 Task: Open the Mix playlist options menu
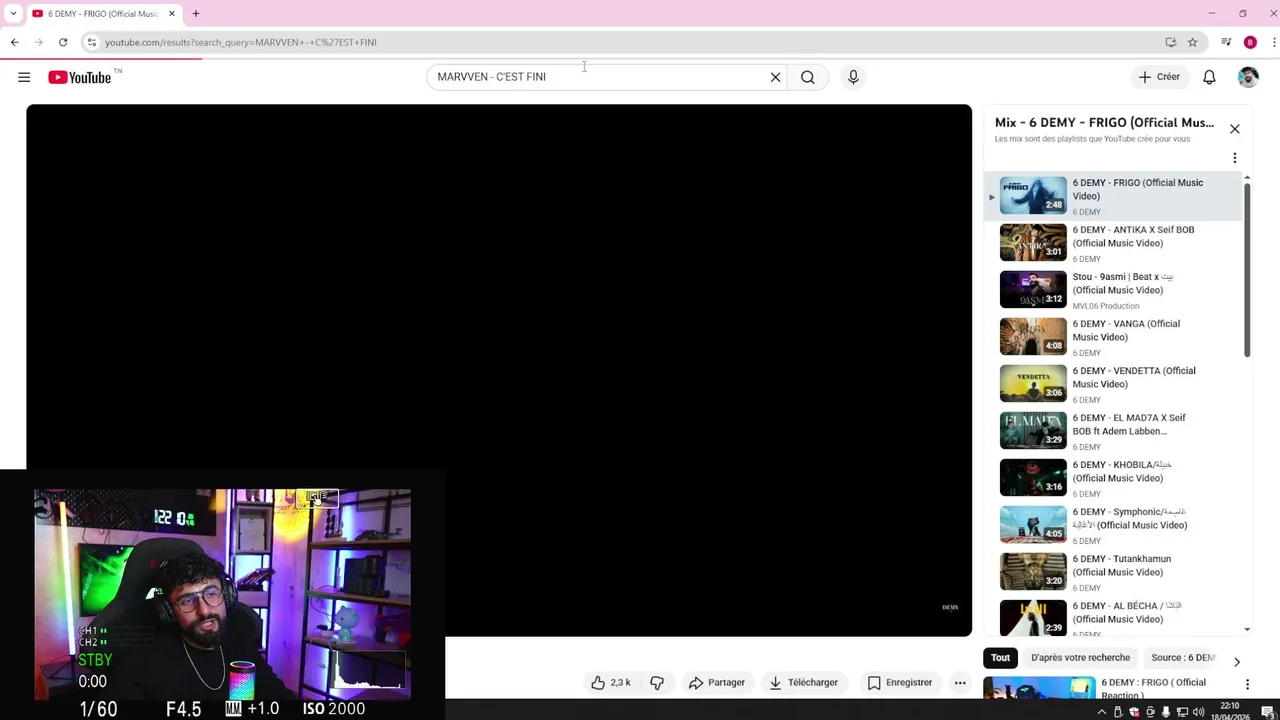[x=1235, y=158]
